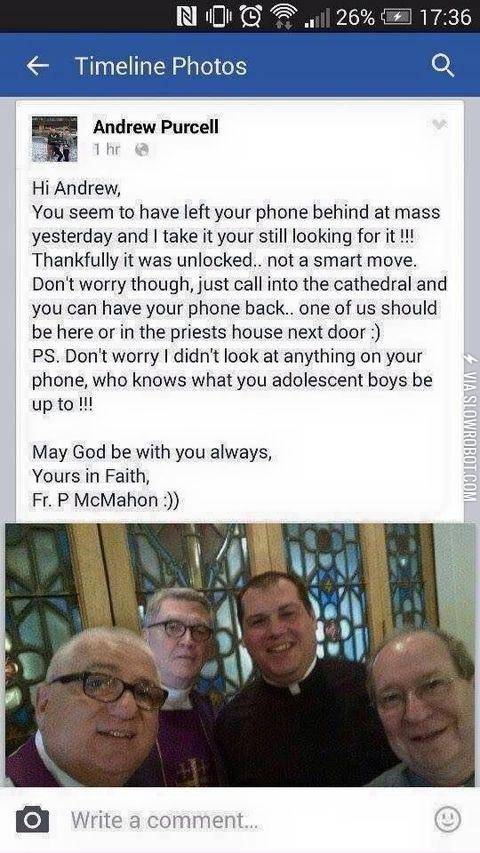Tap the camera icon beside comment box

[x=32, y=819]
